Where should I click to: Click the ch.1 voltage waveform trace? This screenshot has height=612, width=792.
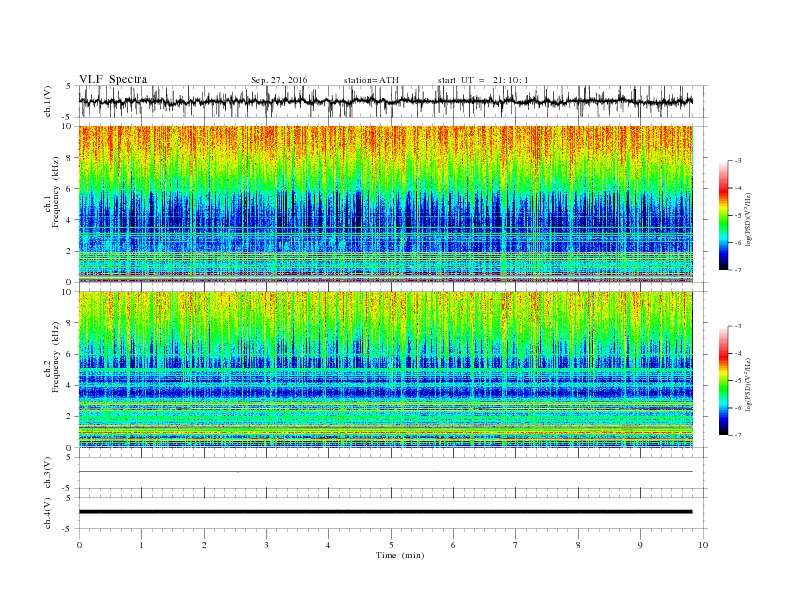[x=385, y=101]
